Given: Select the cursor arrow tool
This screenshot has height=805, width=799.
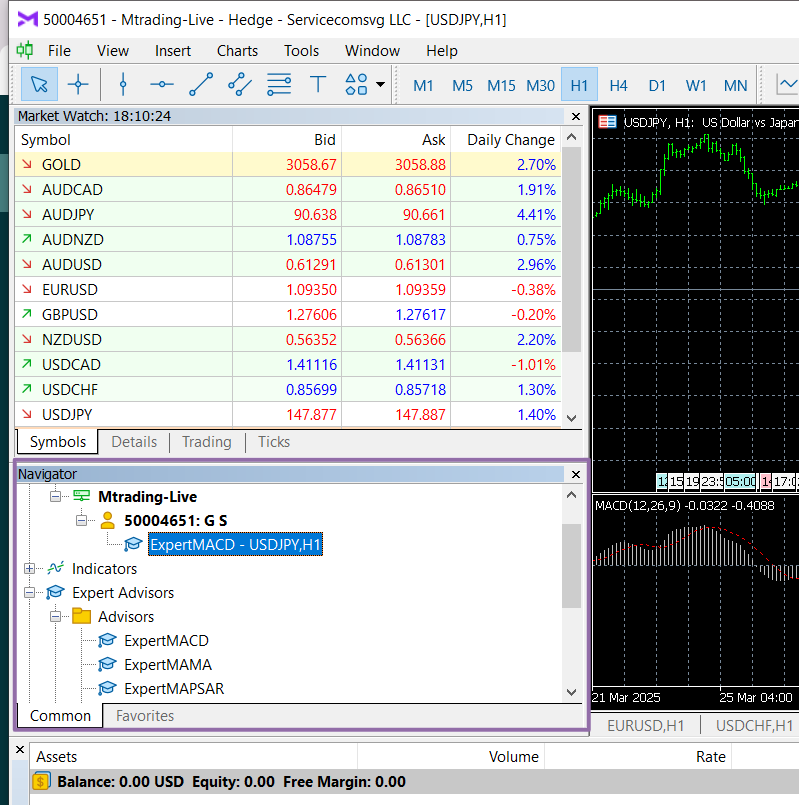Looking at the screenshot, I should coord(39,84).
